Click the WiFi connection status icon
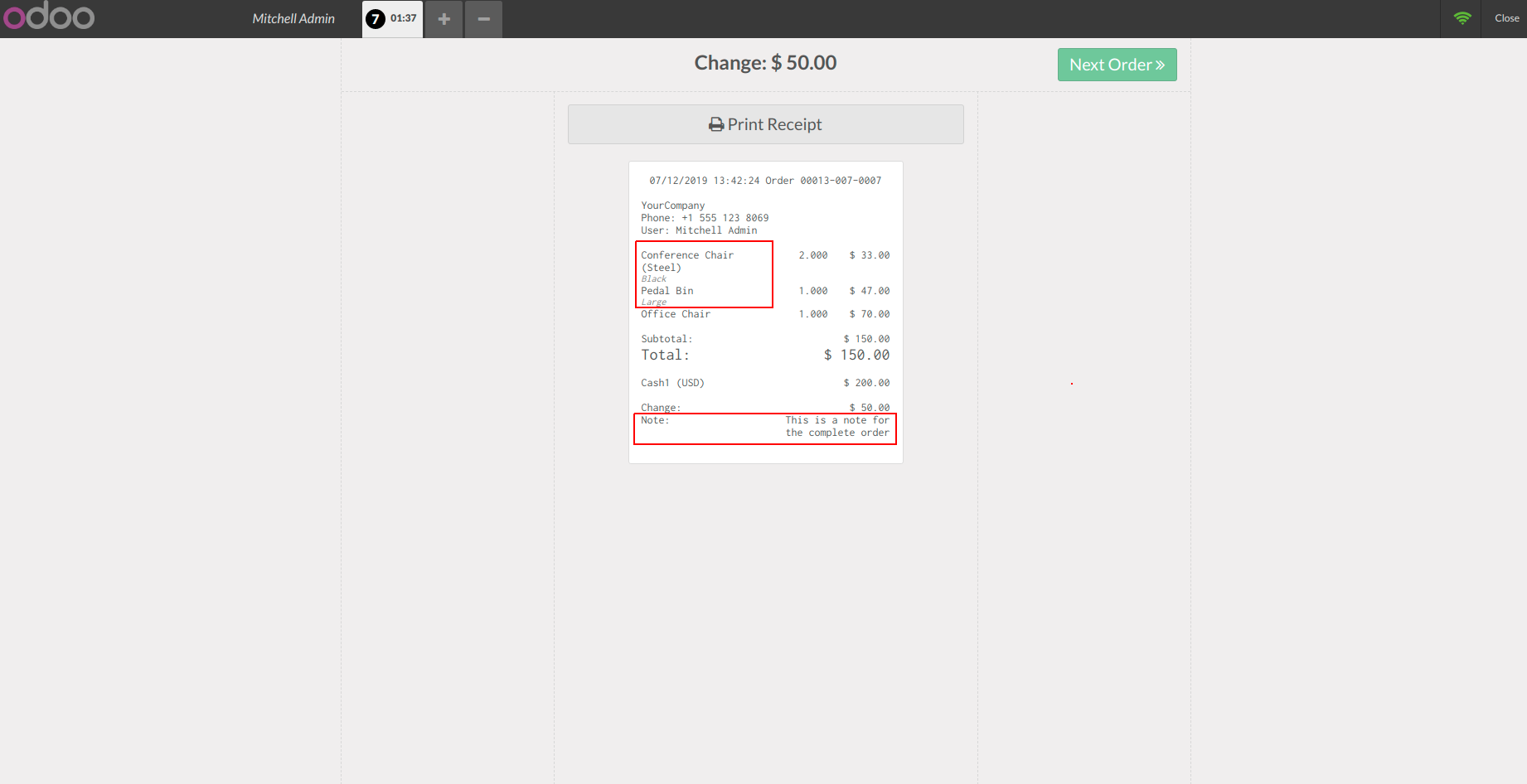Image resolution: width=1527 pixels, height=784 pixels. [1462, 17]
